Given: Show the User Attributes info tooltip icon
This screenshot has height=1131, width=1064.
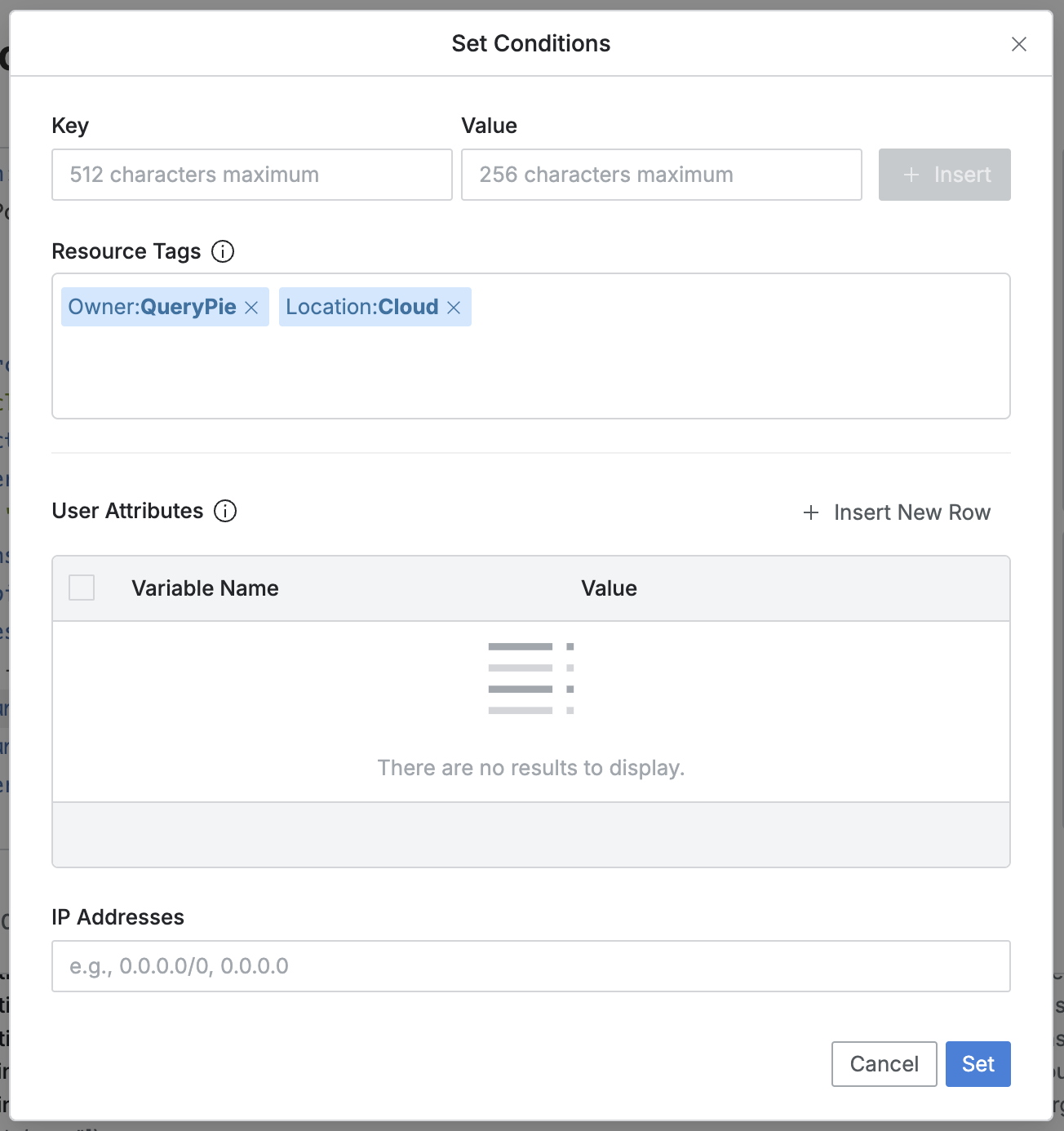Looking at the screenshot, I should (225, 511).
